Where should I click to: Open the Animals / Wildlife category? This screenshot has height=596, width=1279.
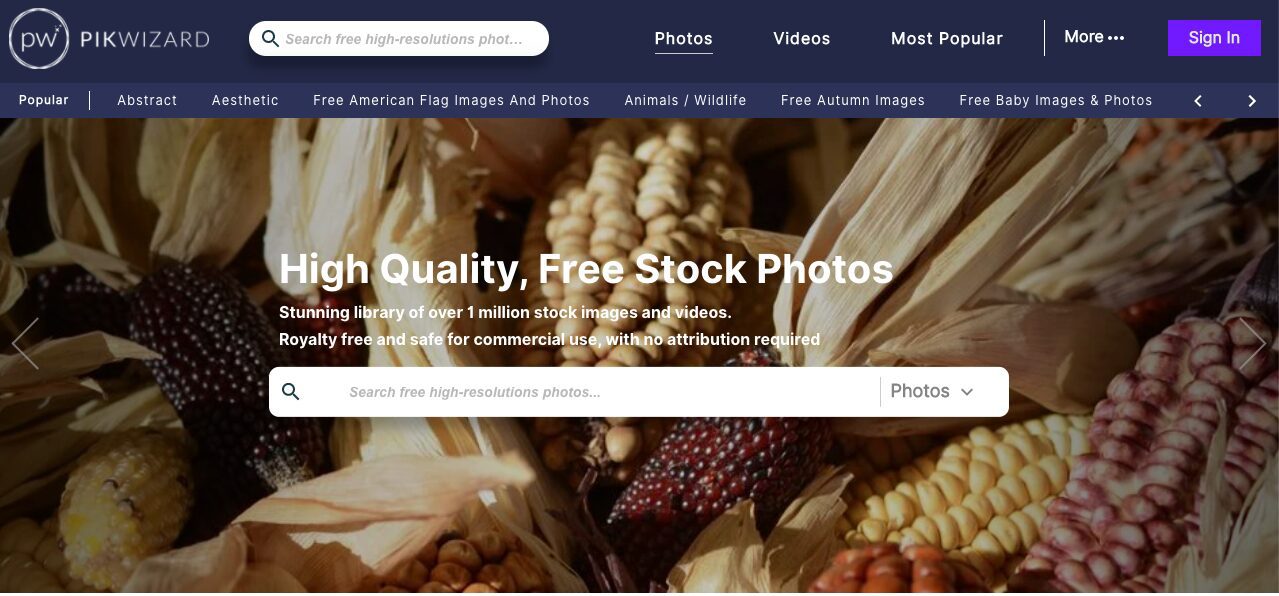[685, 101]
